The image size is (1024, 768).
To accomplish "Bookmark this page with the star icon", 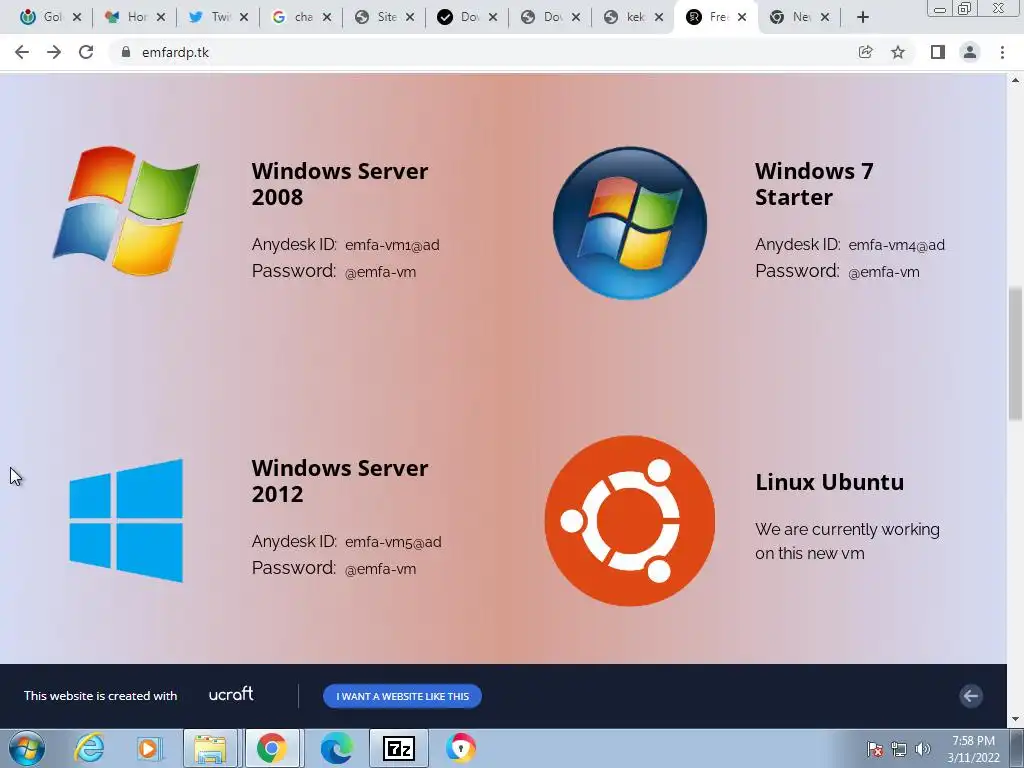I will [x=898, y=52].
